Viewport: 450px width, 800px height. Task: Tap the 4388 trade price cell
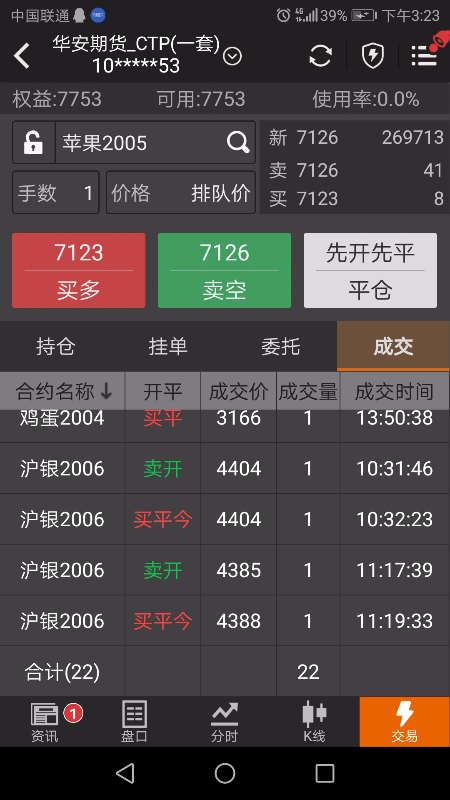pos(239,621)
